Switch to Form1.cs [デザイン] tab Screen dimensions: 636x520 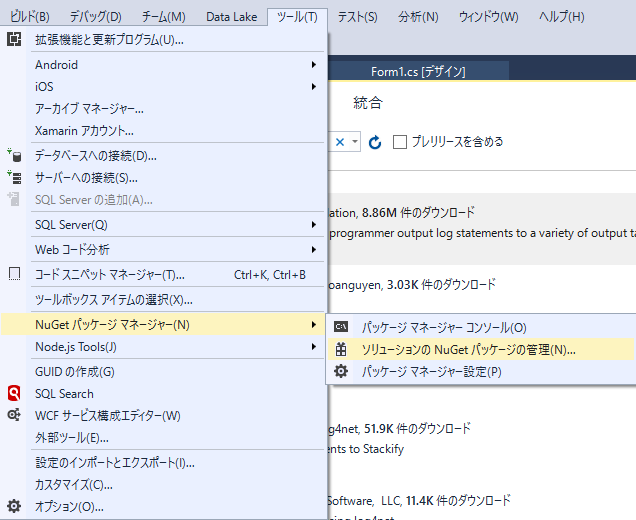pyautogui.click(x=418, y=72)
